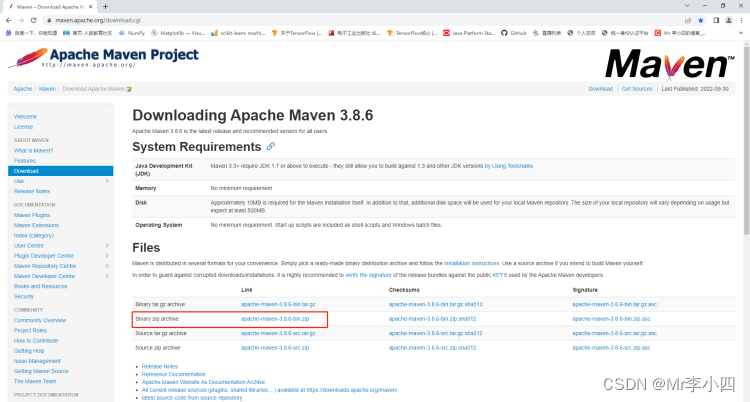Click the browser forward arrow

tap(21, 20)
